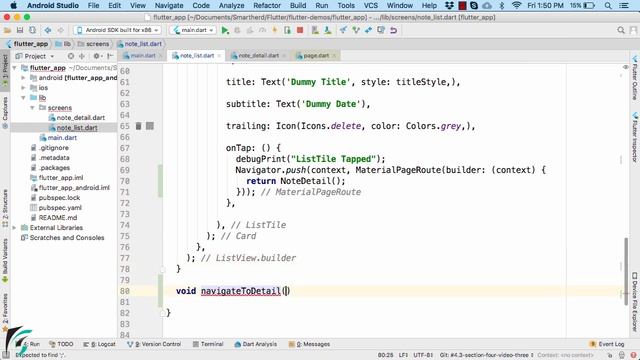This screenshot has height=360, width=640.
Task: Click the screens breadcrumb in navigation bar
Action: click(93, 44)
